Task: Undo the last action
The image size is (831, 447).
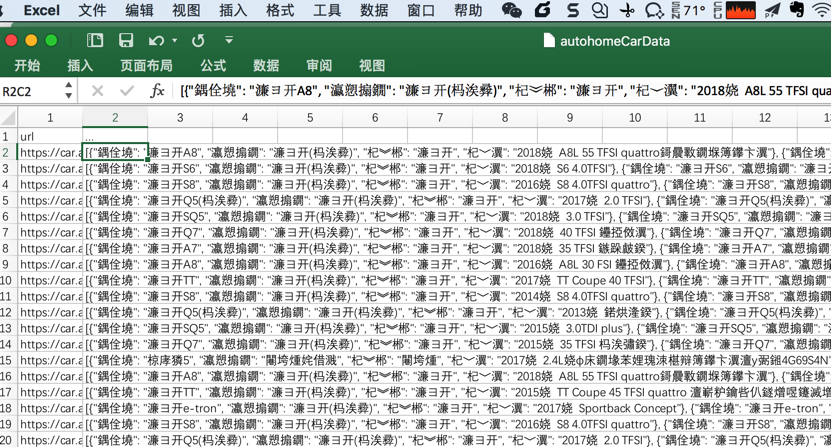Action: (156, 40)
